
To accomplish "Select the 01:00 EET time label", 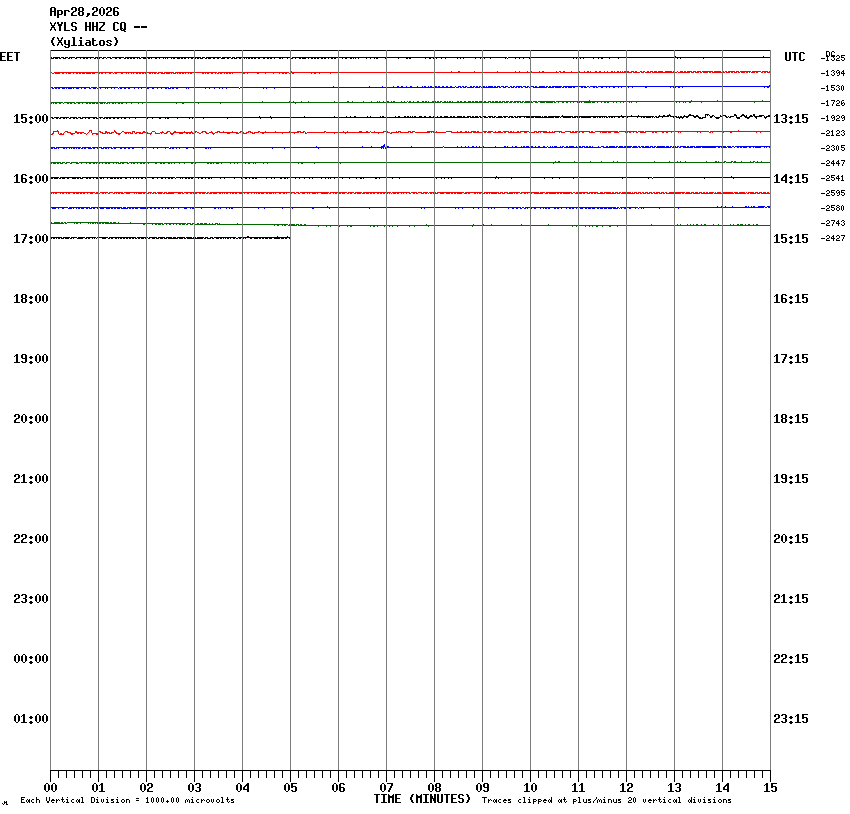I will point(30,719).
